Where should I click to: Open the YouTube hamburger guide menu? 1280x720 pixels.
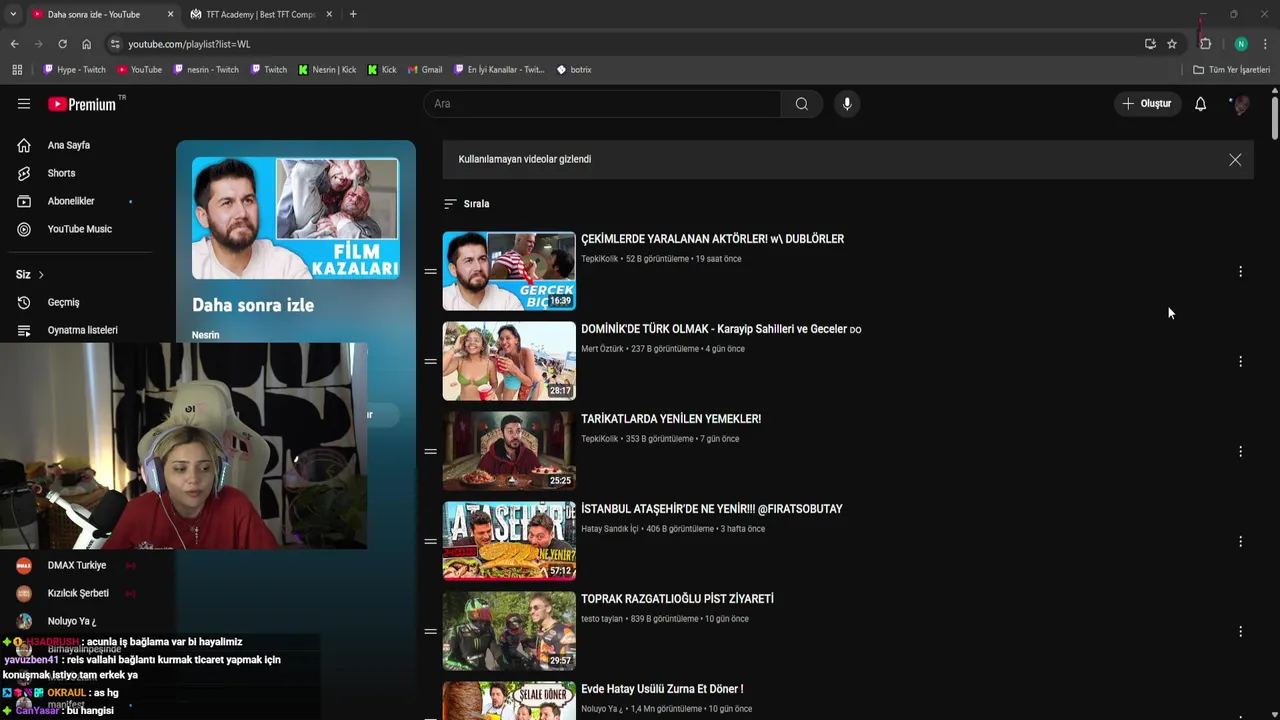click(x=24, y=104)
